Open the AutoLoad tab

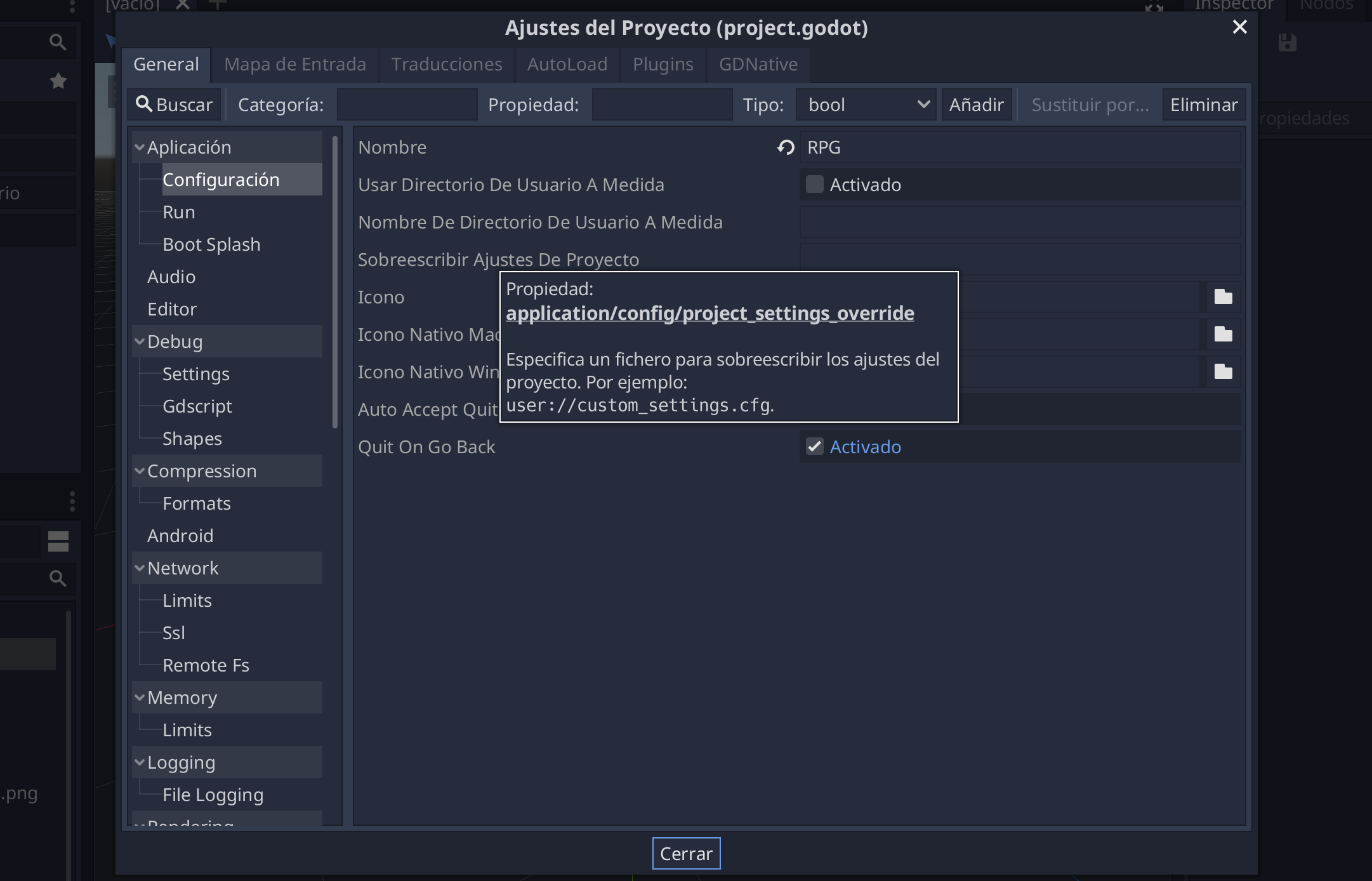[x=567, y=64]
